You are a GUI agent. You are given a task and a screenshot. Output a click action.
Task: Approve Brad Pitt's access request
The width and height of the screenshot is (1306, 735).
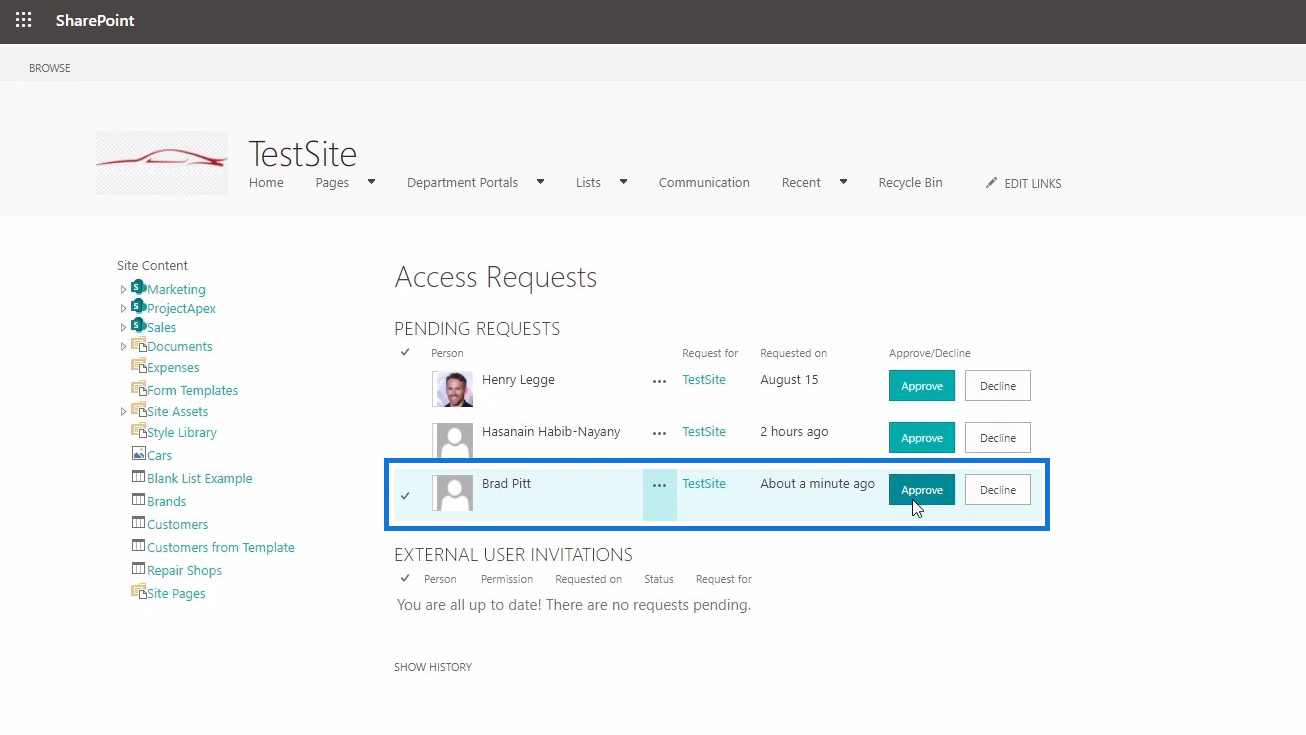922,490
